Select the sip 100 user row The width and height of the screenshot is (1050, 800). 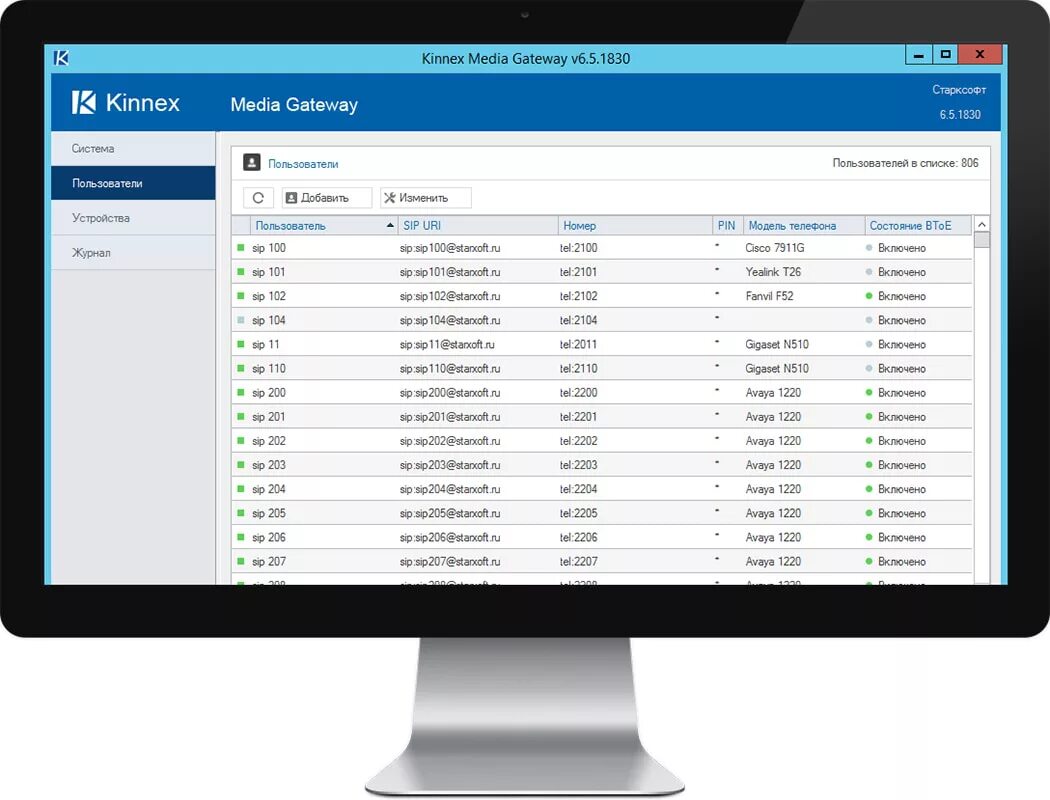pos(602,248)
